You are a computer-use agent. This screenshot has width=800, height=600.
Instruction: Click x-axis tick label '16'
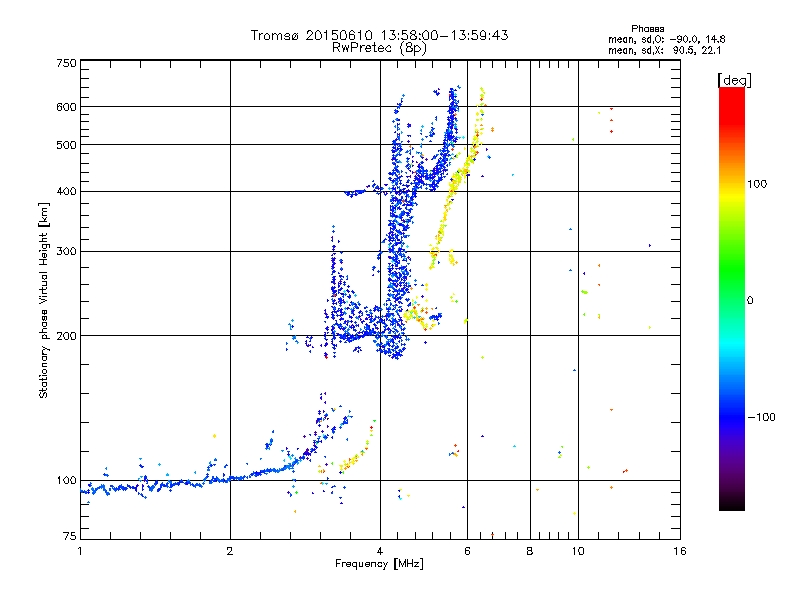[x=680, y=551]
